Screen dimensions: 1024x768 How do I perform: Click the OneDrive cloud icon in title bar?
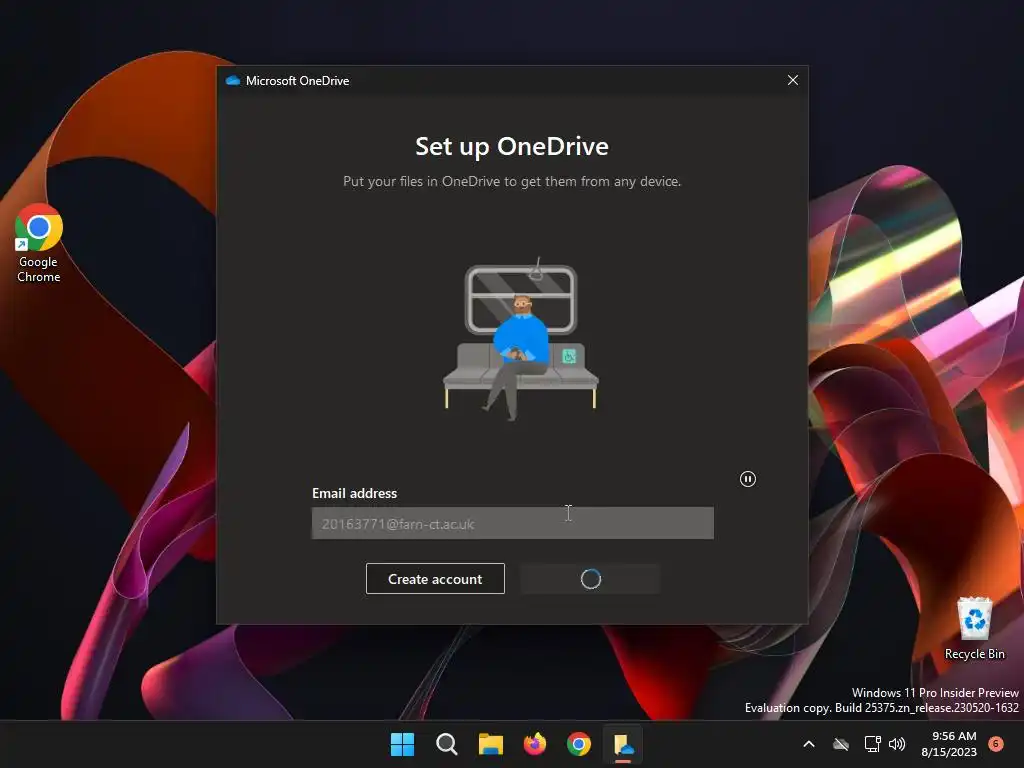point(232,80)
